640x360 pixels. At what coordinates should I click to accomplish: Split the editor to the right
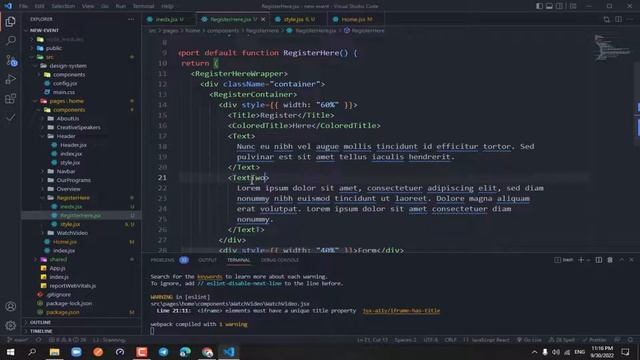click(x=618, y=19)
